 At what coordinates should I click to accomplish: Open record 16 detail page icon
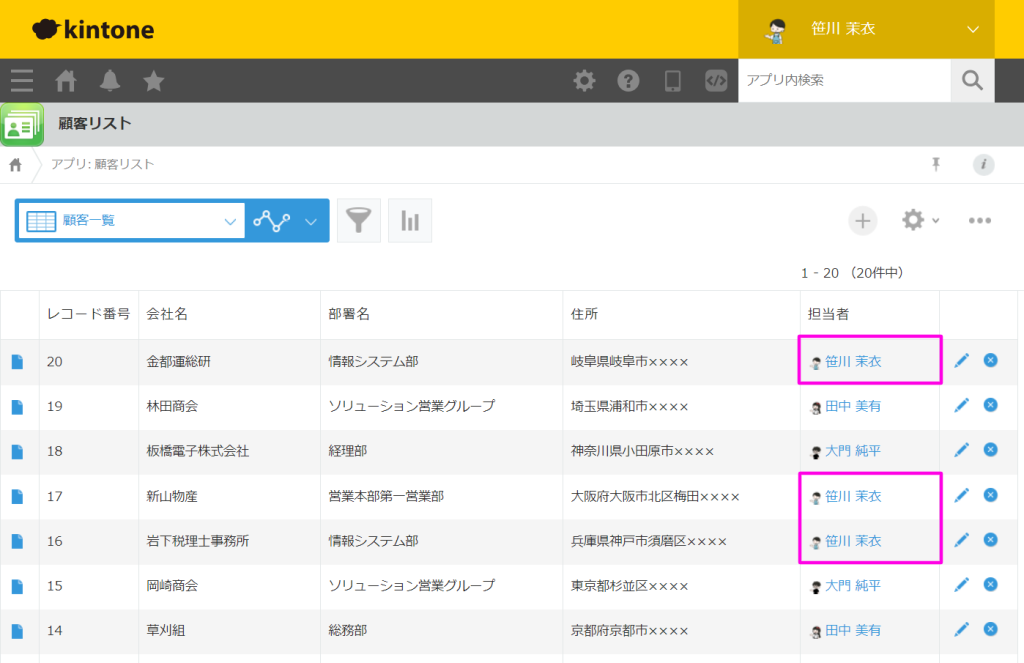click(x=18, y=542)
